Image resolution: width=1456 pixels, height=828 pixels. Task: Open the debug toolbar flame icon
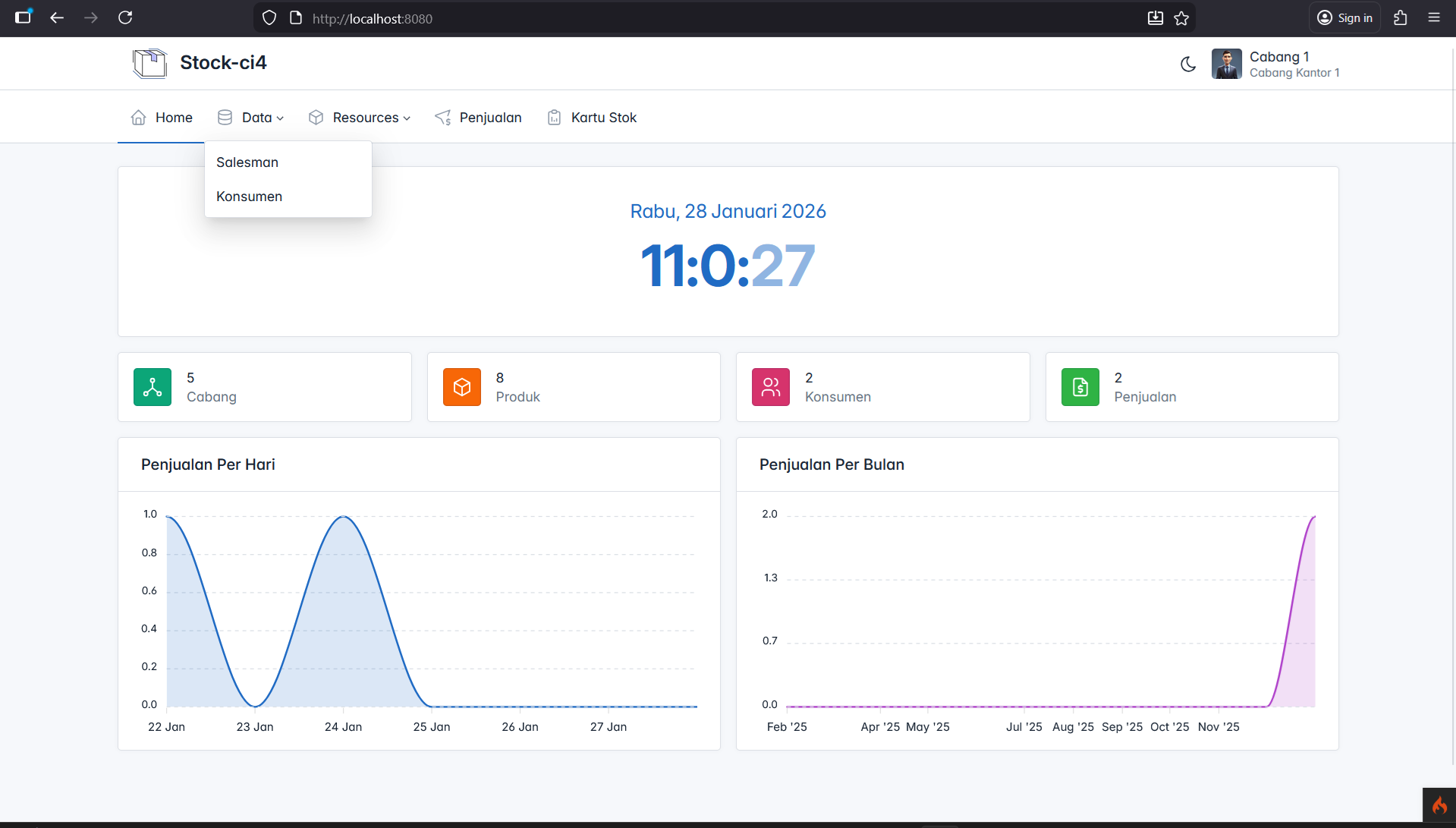(x=1439, y=805)
